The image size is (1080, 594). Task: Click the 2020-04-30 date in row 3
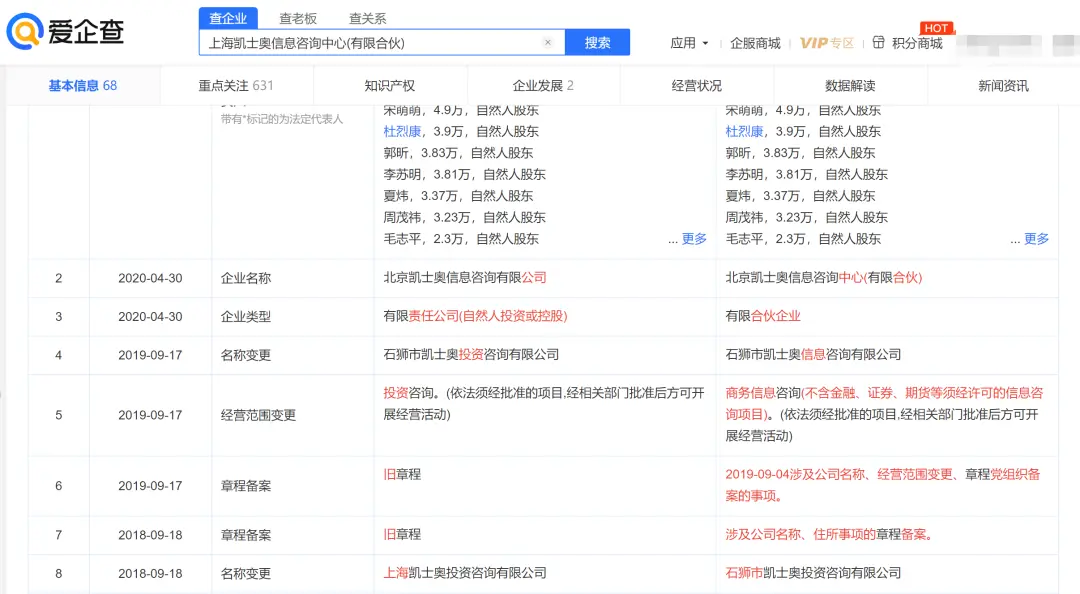tap(150, 316)
